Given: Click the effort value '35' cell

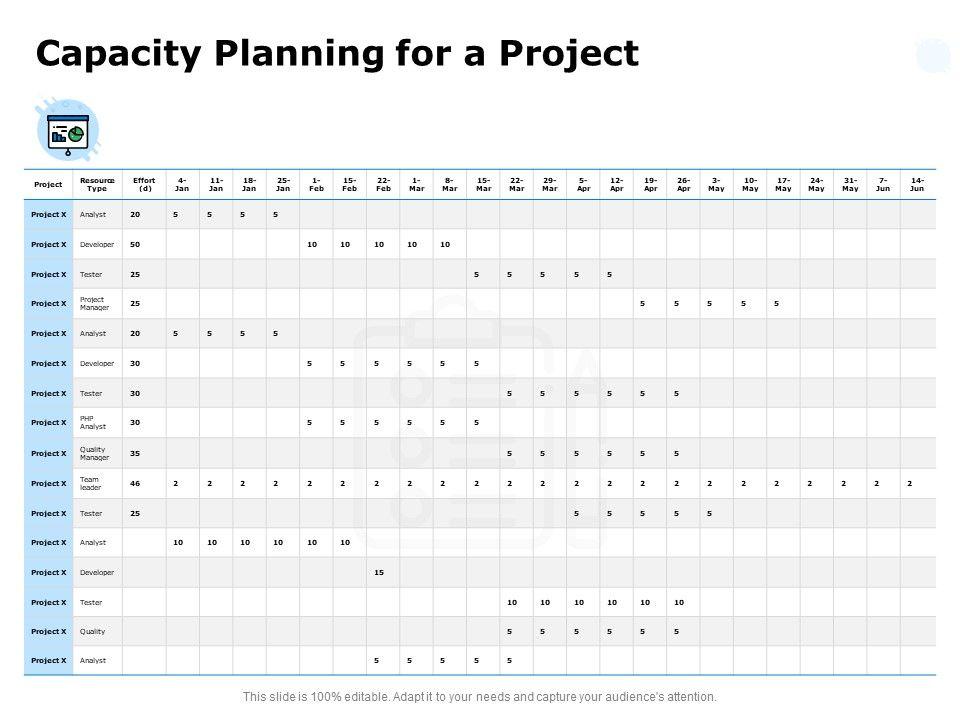Looking at the screenshot, I should [135, 453].
